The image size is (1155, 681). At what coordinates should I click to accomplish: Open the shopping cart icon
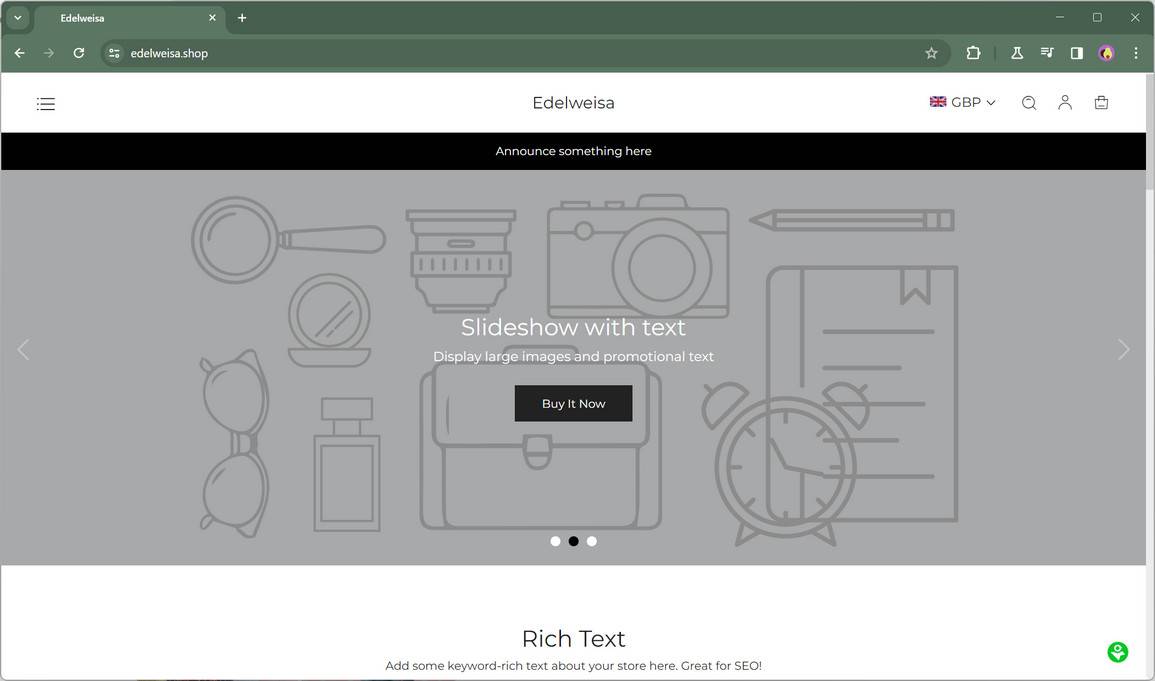pyautogui.click(x=1101, y=102)
